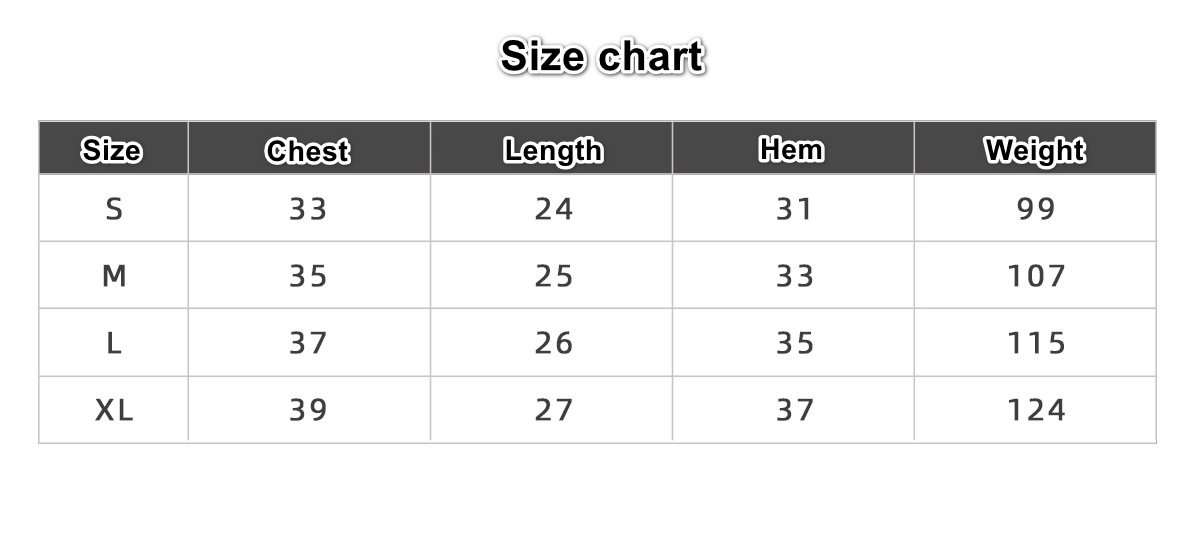
Task: Click the S size row label
Action: pos(114,209)
